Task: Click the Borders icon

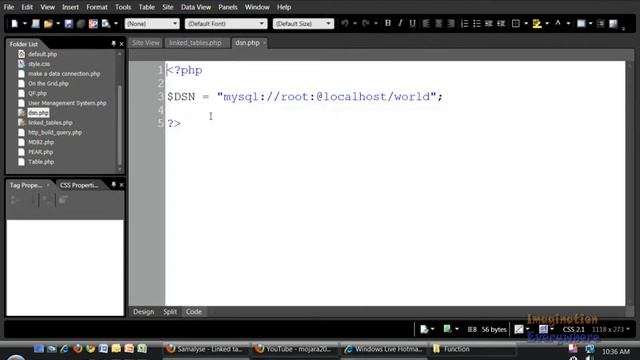Action: point(516,24)
